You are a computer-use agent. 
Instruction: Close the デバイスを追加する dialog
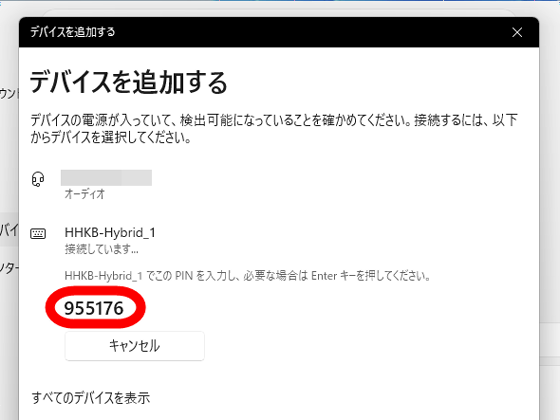517,32
